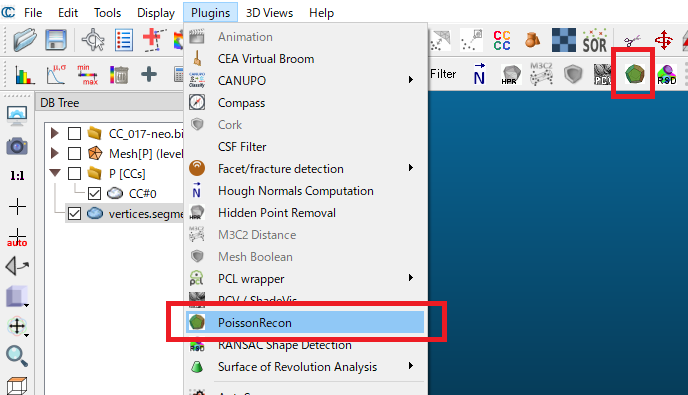Screen dimensions: 688x395
Task: Click the 1:1 zoom button in sidebar
Action: [17, 176]
